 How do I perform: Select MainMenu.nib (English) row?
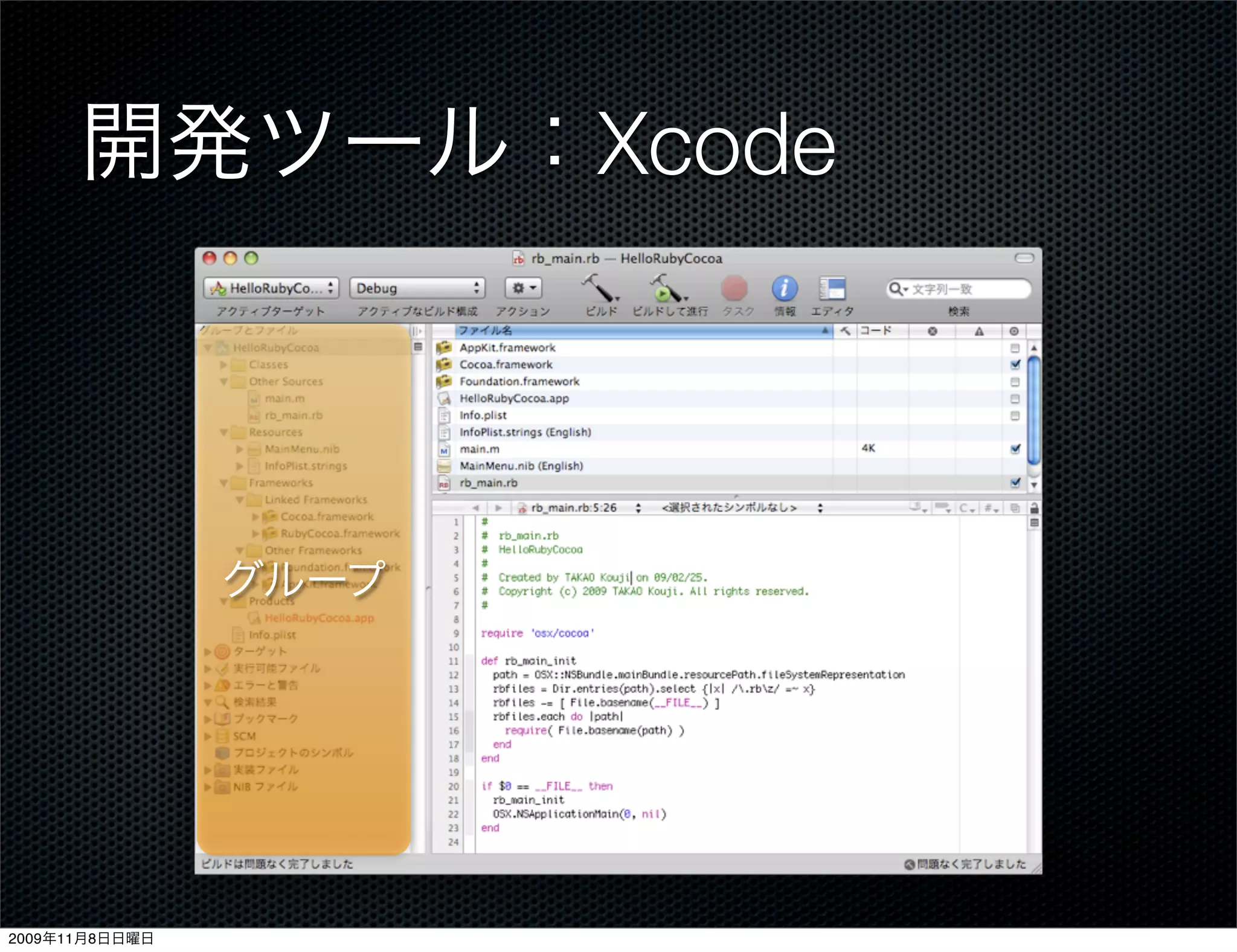coord(729,466)
